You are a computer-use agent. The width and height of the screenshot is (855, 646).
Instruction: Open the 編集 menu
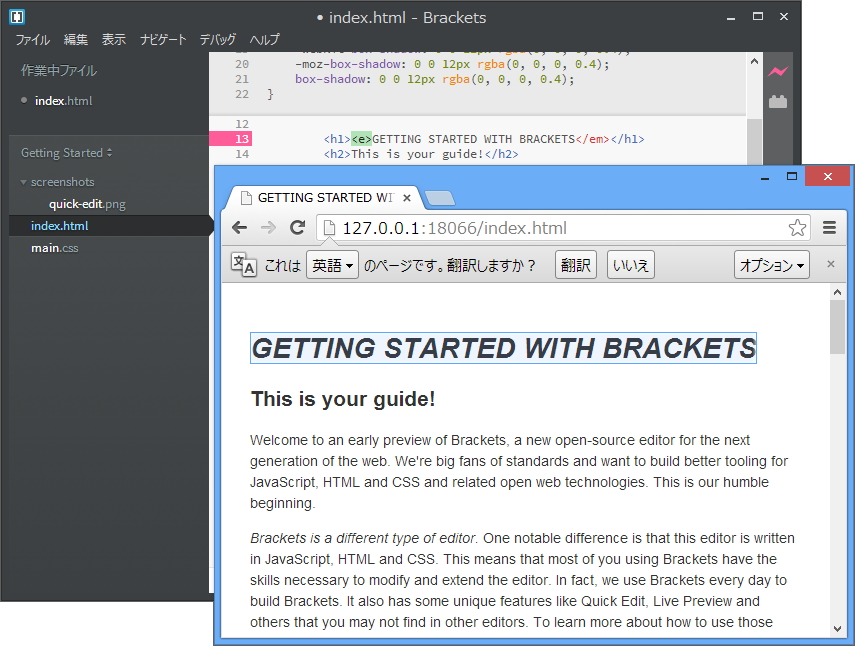[x=75, y=39]
